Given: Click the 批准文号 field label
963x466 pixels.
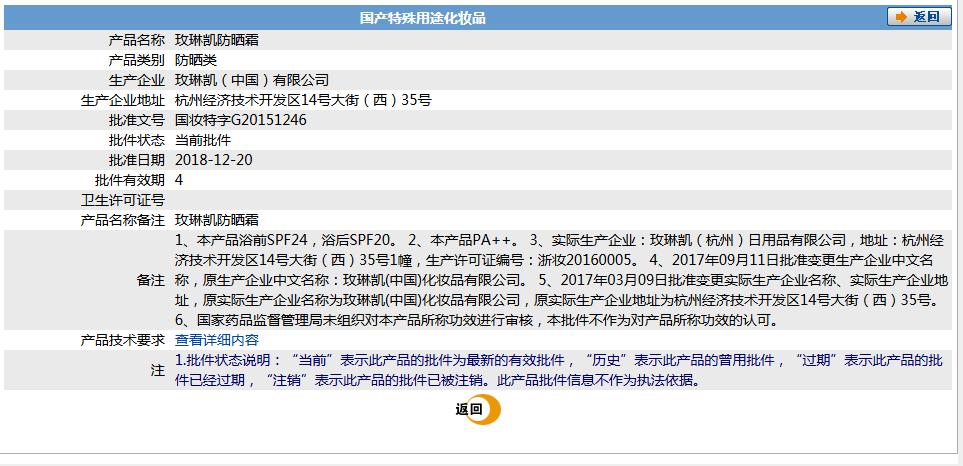Looking at the screenshot, I should point(137,120).
